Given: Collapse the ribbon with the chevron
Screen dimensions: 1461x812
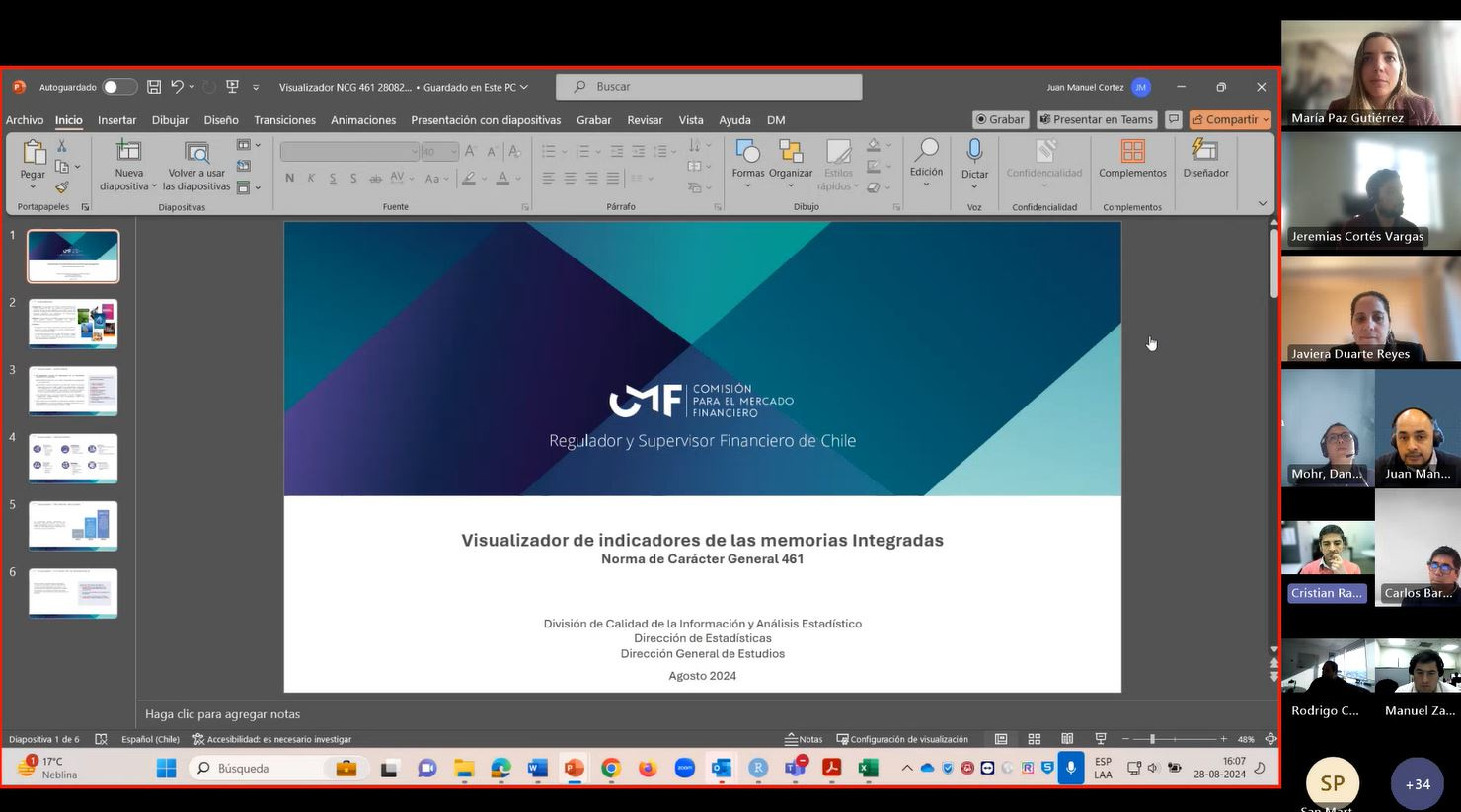Looking at the screenshot, I should [x=1262, y=204].
